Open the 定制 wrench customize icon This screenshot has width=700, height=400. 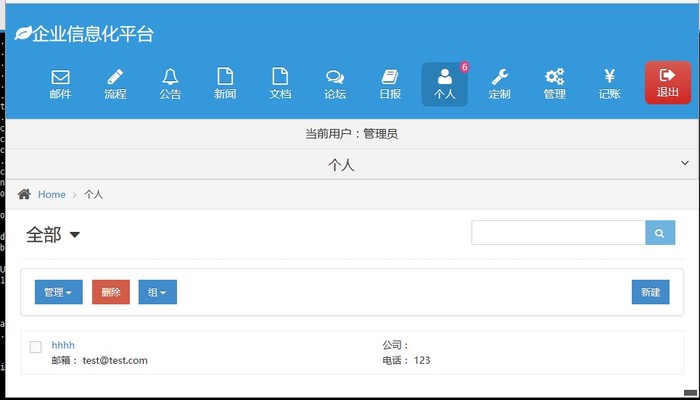point(500,84)
